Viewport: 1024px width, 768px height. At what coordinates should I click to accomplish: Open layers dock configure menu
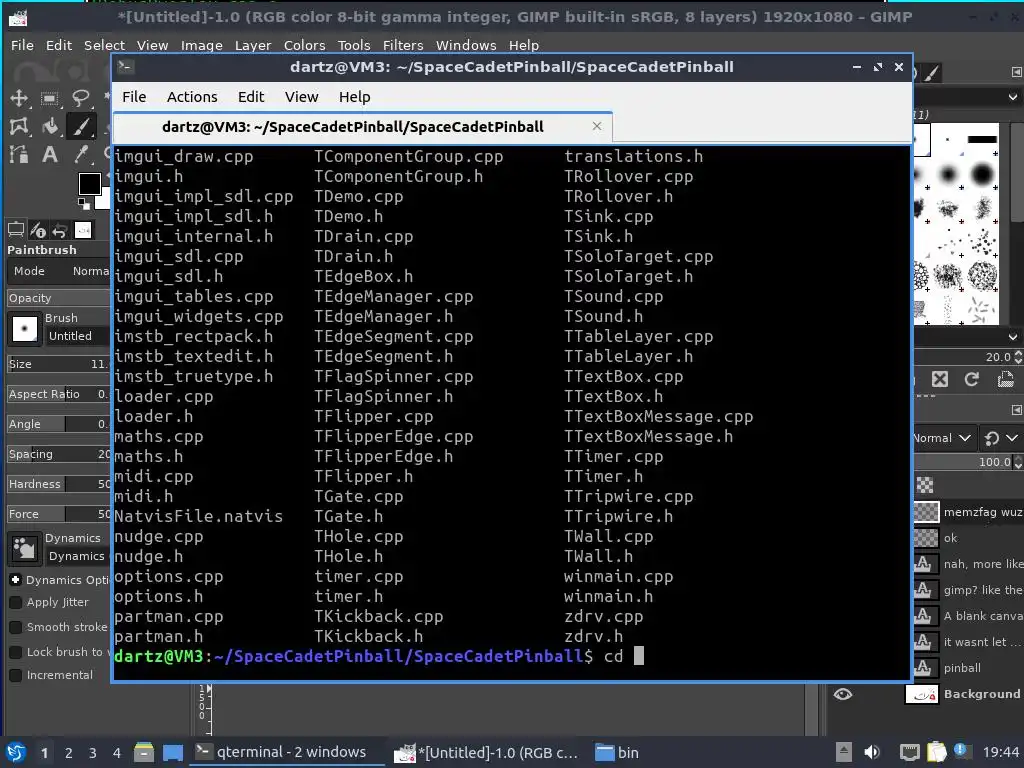click(x=1016, y=409)
